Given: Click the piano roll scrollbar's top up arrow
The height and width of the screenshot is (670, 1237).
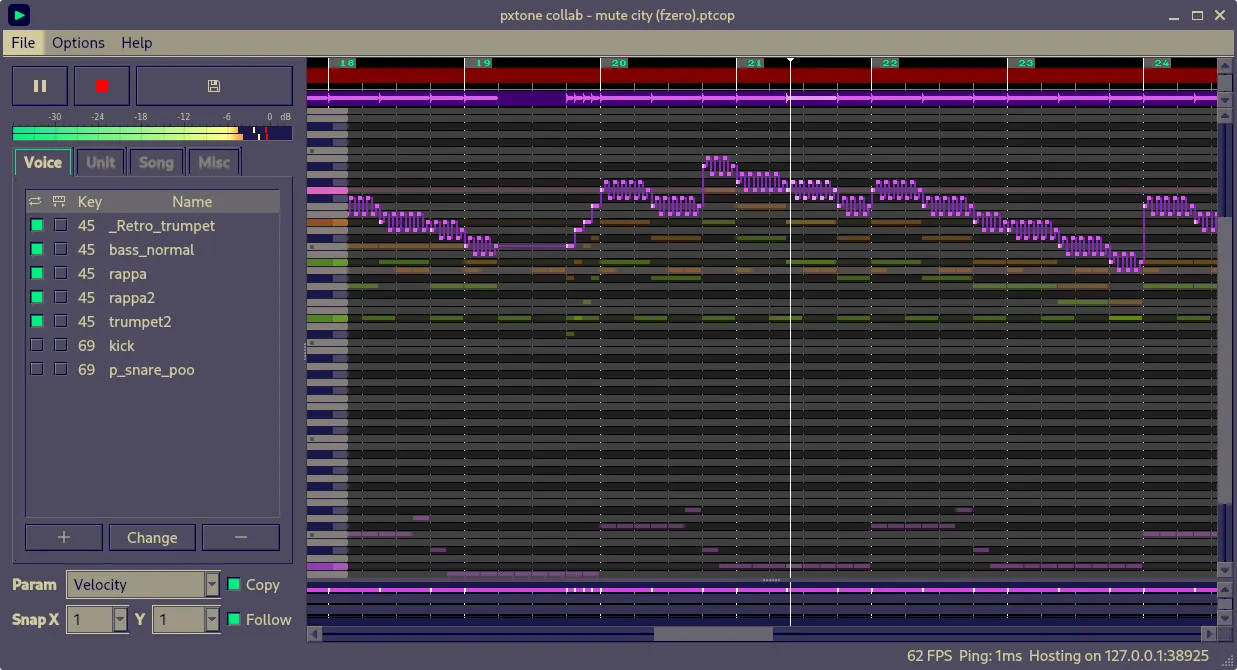Looking at the screenshot, I should pos(1225,115).
